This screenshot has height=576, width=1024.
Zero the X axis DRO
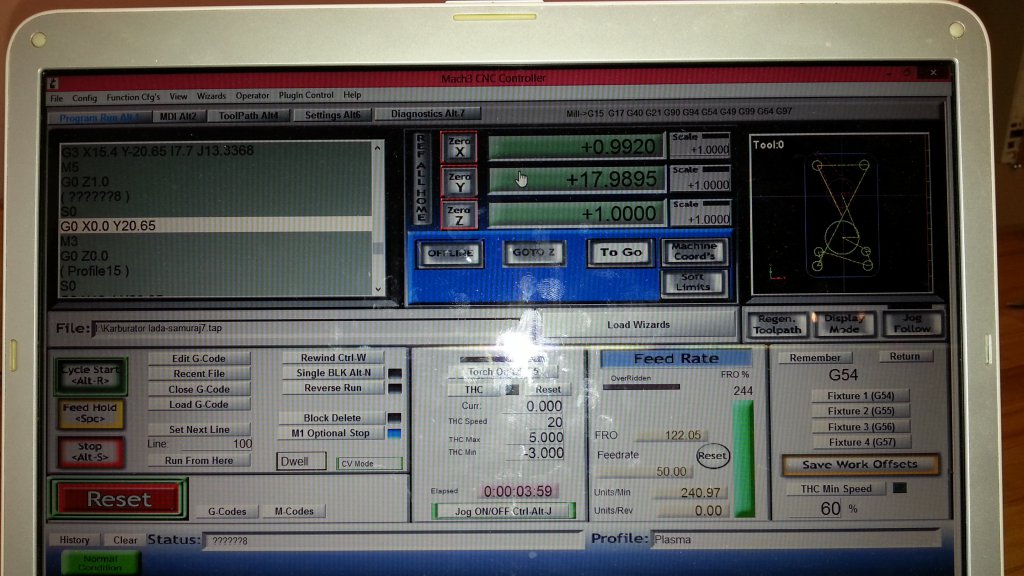[459, 146]
